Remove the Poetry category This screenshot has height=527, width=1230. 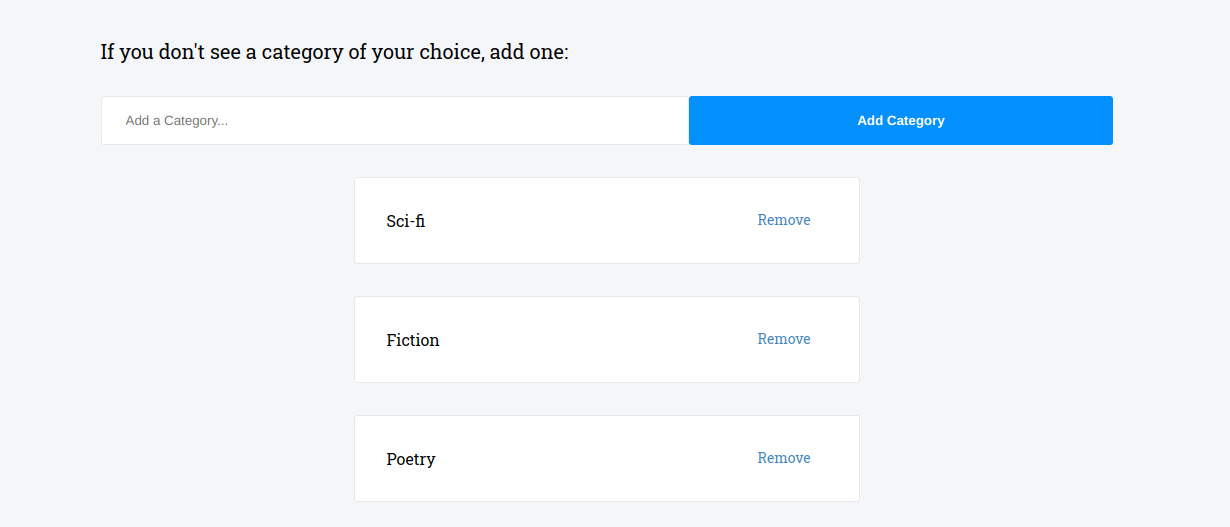pyautogui.click(x=784, y=458)
